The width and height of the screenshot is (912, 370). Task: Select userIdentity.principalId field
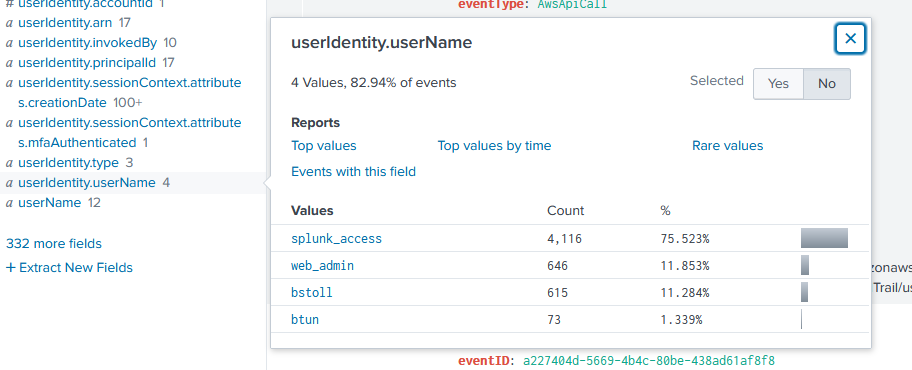88,62
